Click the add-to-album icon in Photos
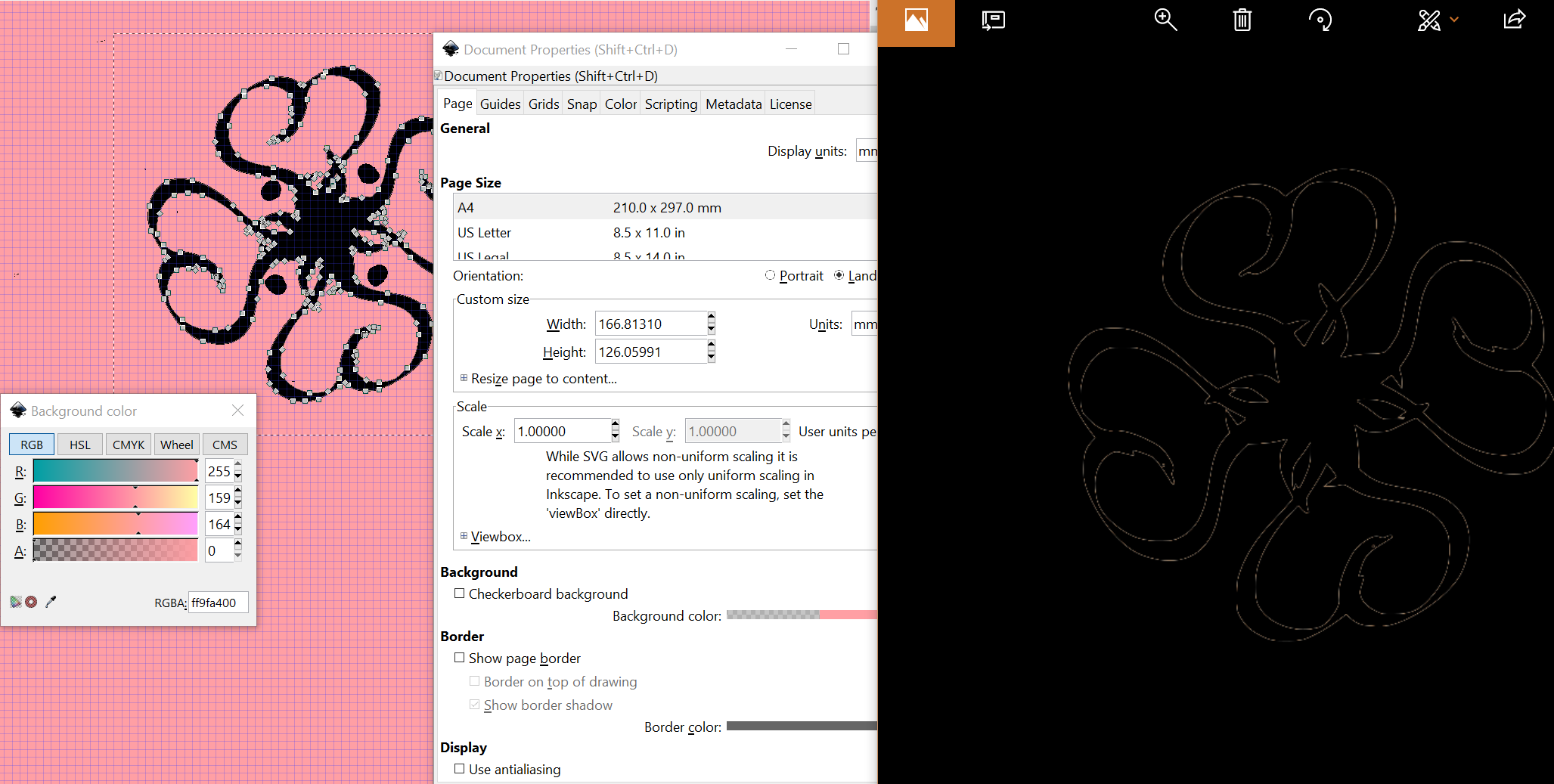This screenshot has width=1554, height=784. tap(993, 20)
